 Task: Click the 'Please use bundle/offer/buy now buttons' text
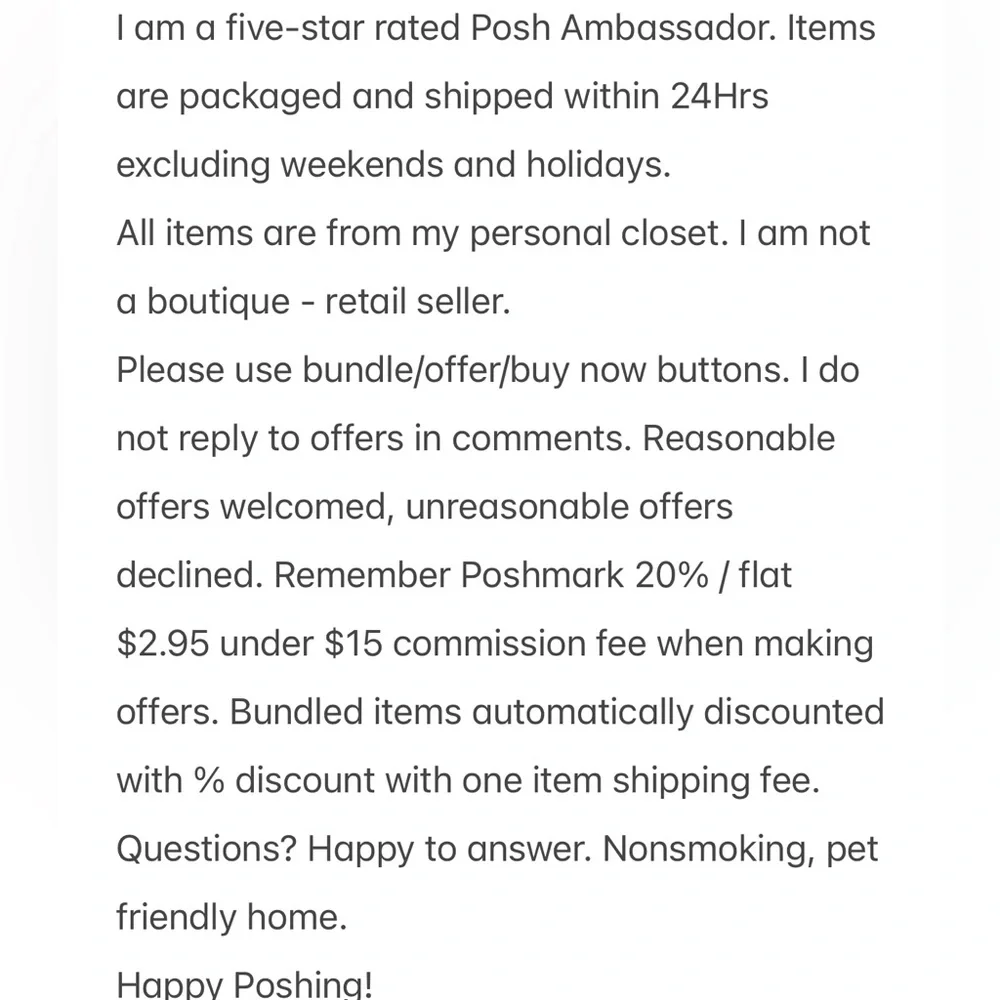(x=453, y=370)
